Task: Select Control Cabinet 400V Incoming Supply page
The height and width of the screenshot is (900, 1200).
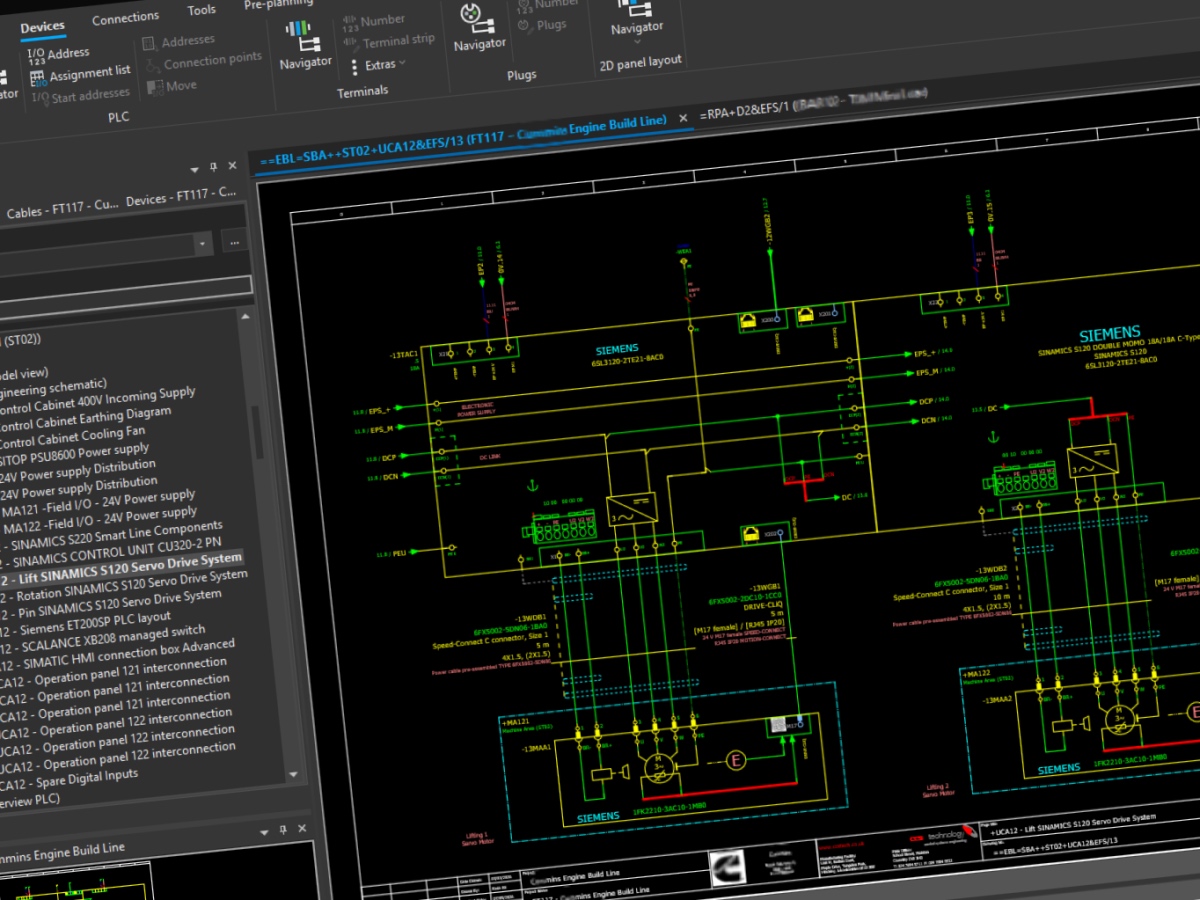Action: click(96, 400)
